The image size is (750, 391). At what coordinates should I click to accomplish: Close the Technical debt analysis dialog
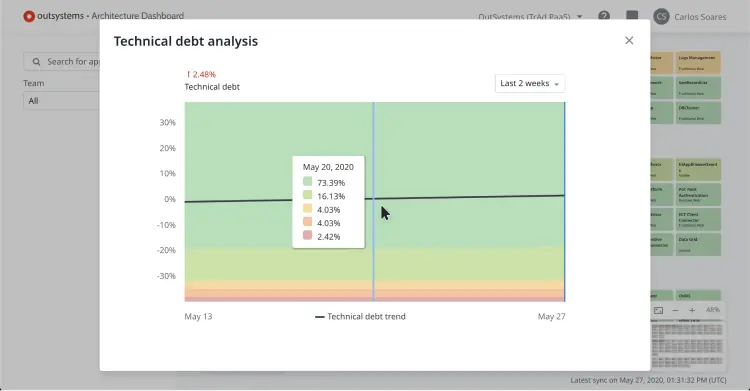coord(629,41)
